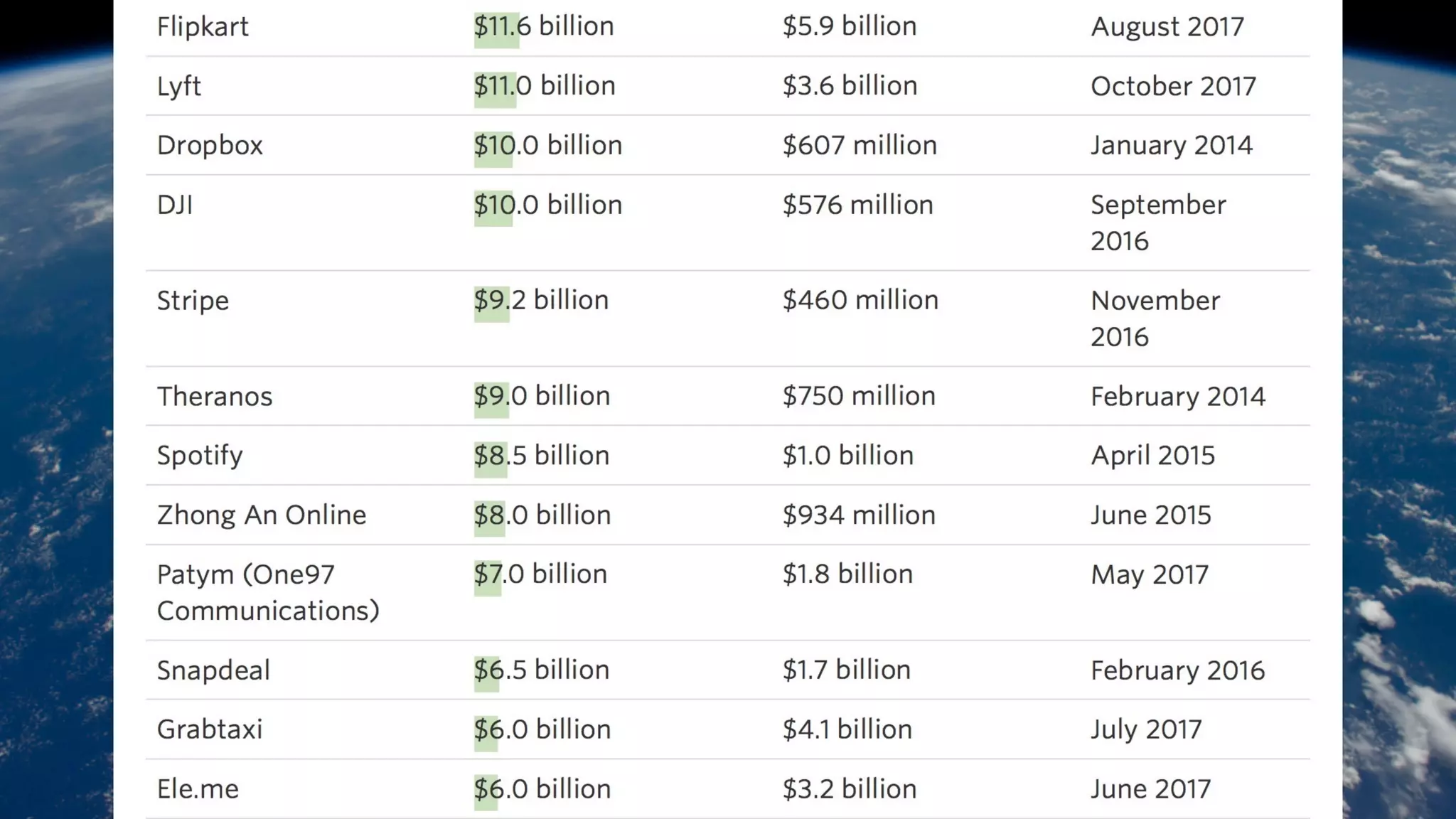The image size is (1456, 819).
Task: Click the Flipkart company name
Action: (x=203, y=27)
